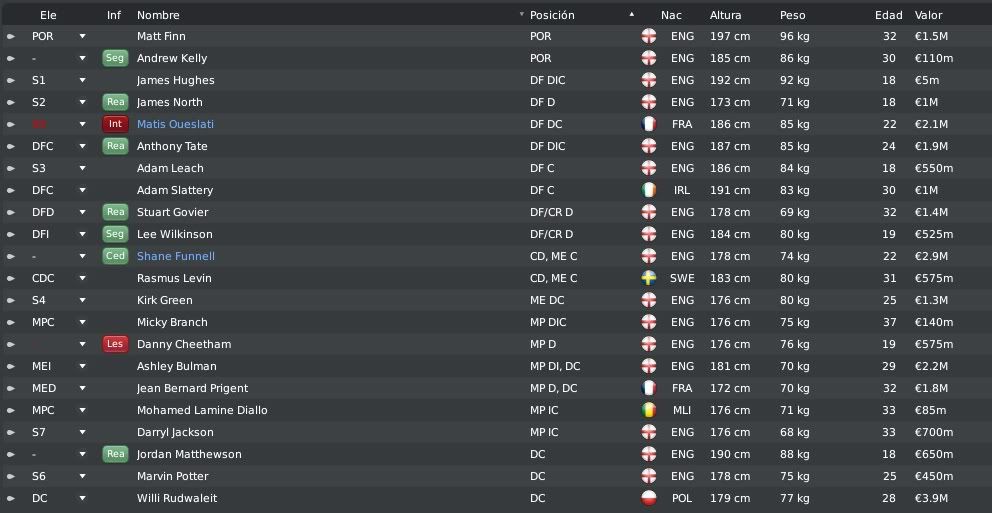Click Willi Rudwaleit's Poland flag icon

click(648, 498)
